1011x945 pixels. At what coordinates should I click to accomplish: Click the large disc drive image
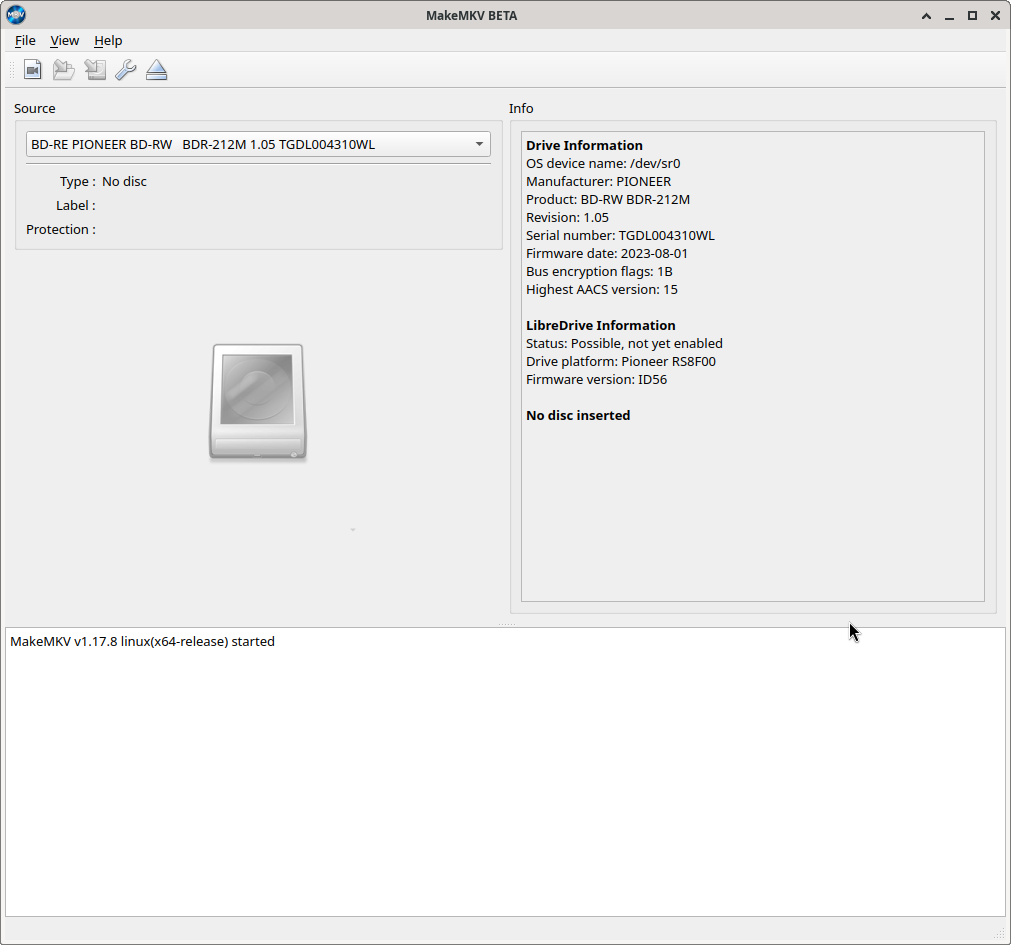coord(258,402)
